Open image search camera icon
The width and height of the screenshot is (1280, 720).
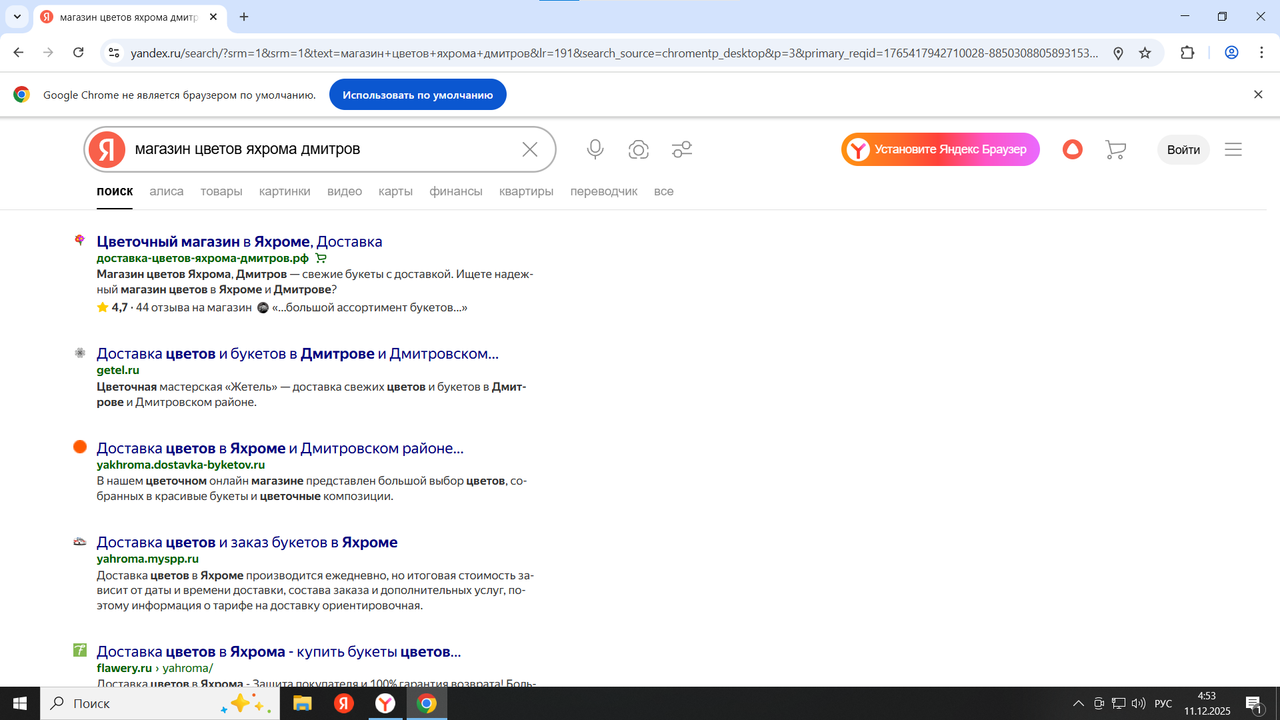638,150
